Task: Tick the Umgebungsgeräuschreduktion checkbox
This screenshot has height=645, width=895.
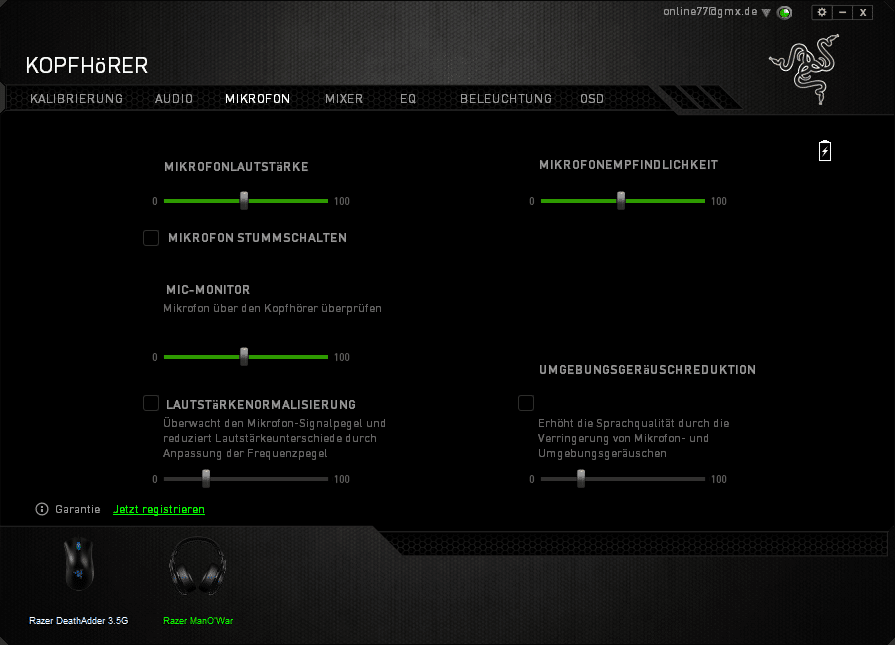Action: 526,403
